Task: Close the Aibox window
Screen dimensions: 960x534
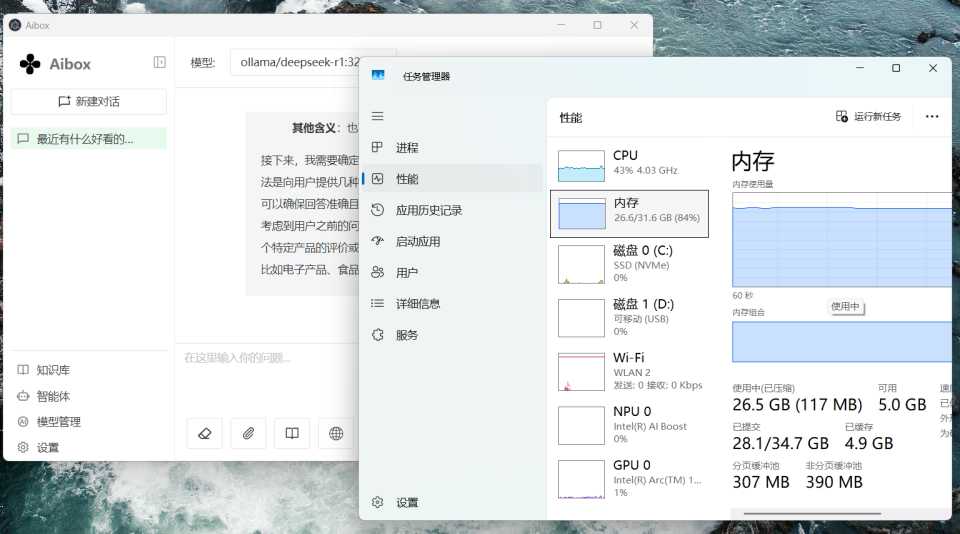Action: [x=634, y=25]
